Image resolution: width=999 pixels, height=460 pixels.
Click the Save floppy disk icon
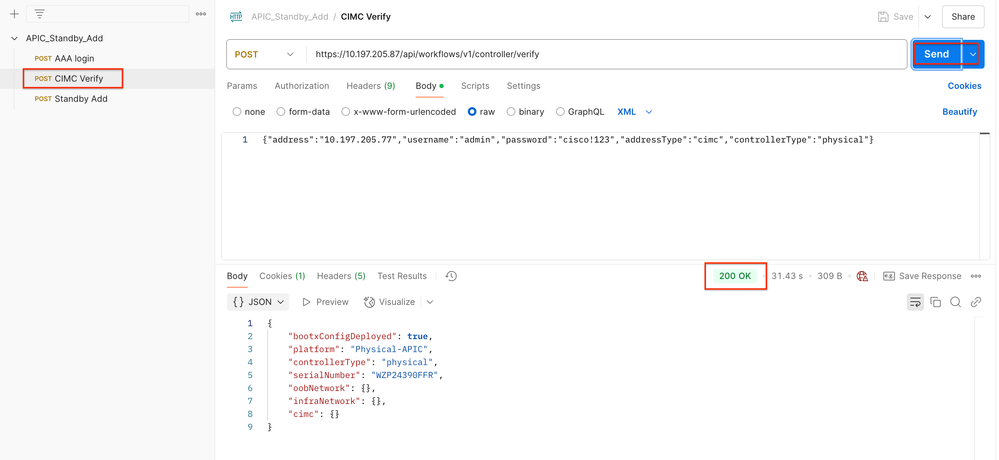[x=883, y=17]
